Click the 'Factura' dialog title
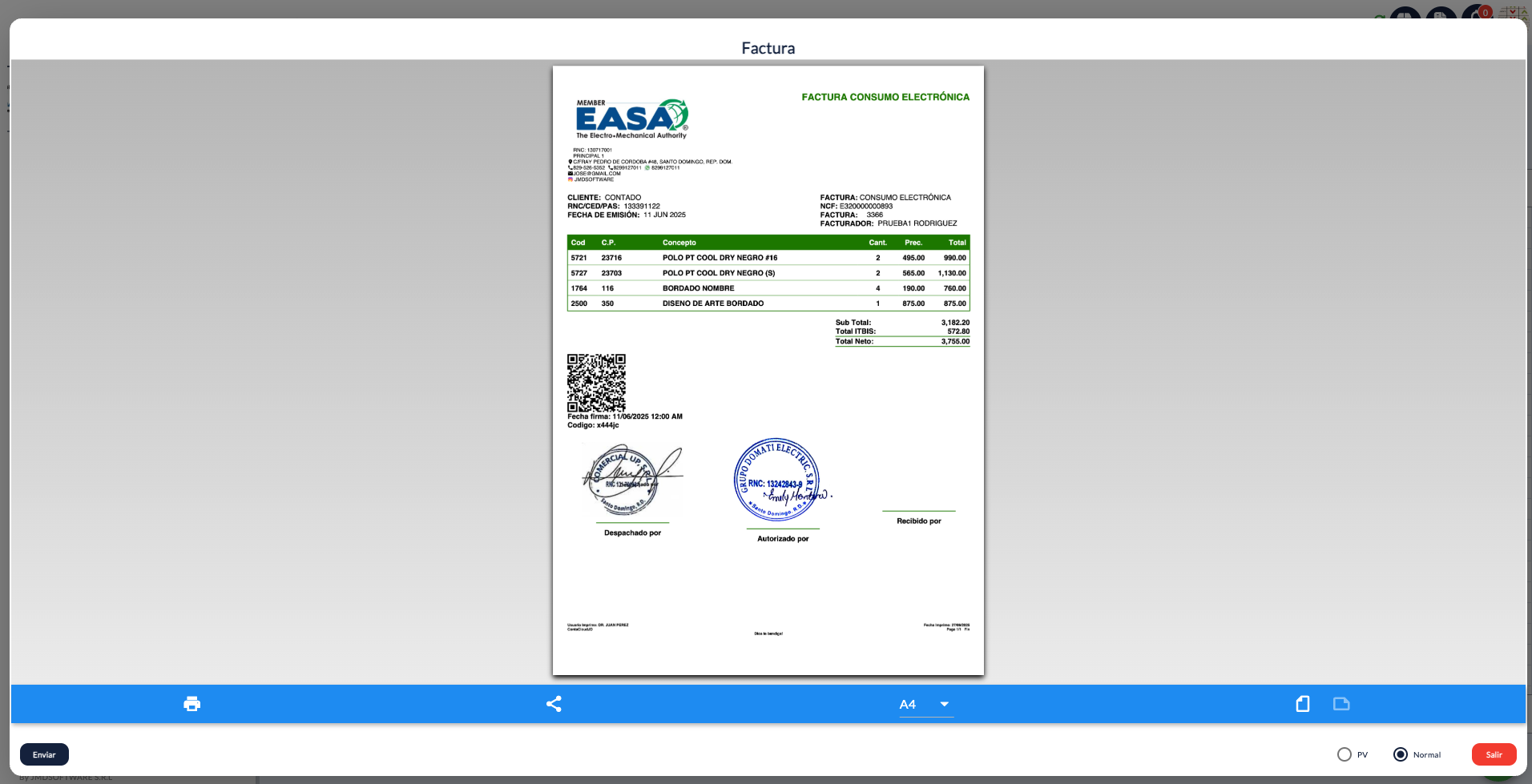Image resolution: width=1532 pixels, height=784 pixels. point(768,48)
